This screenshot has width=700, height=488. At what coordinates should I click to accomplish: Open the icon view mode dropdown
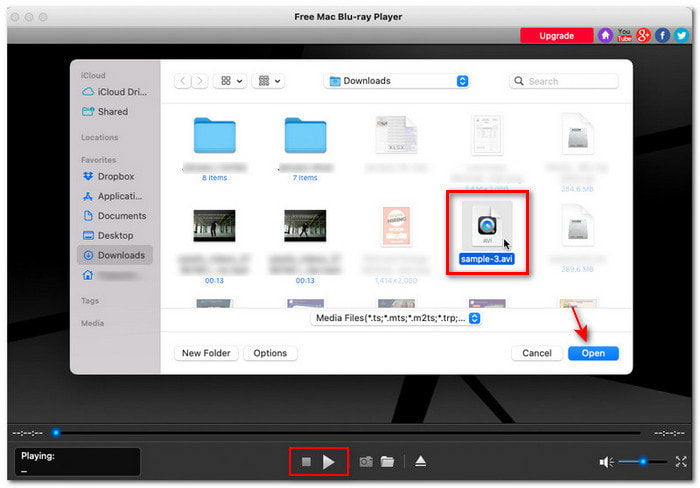(230, 81)
